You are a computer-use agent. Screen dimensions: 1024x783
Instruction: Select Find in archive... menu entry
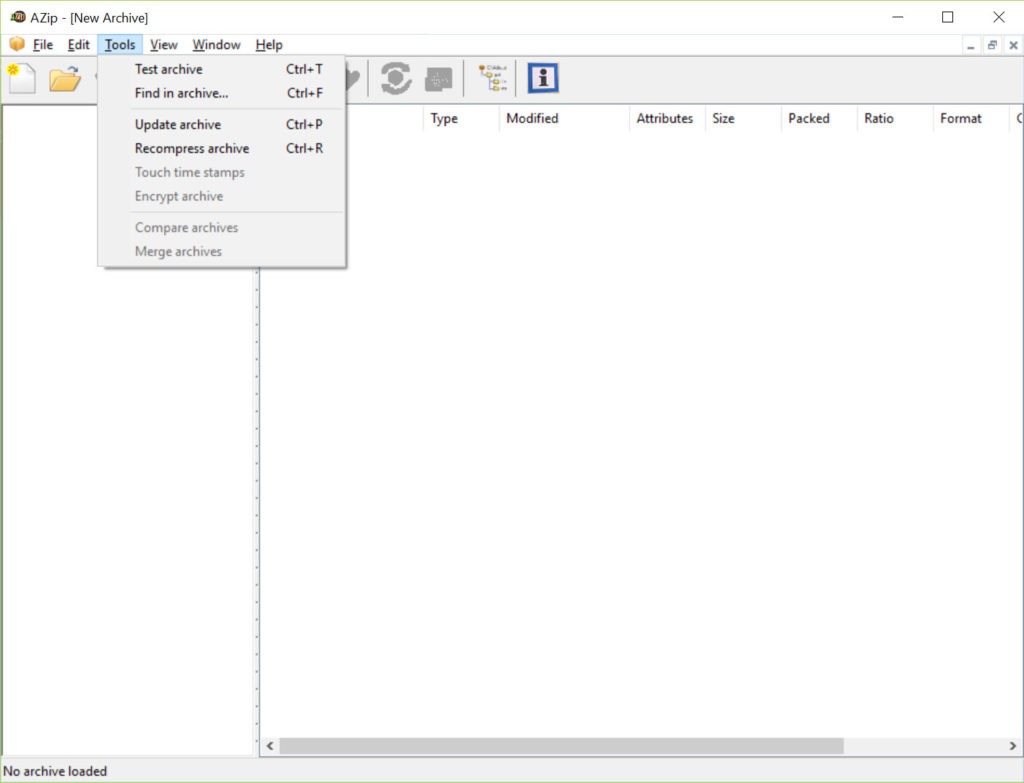(x=222, y=93)
